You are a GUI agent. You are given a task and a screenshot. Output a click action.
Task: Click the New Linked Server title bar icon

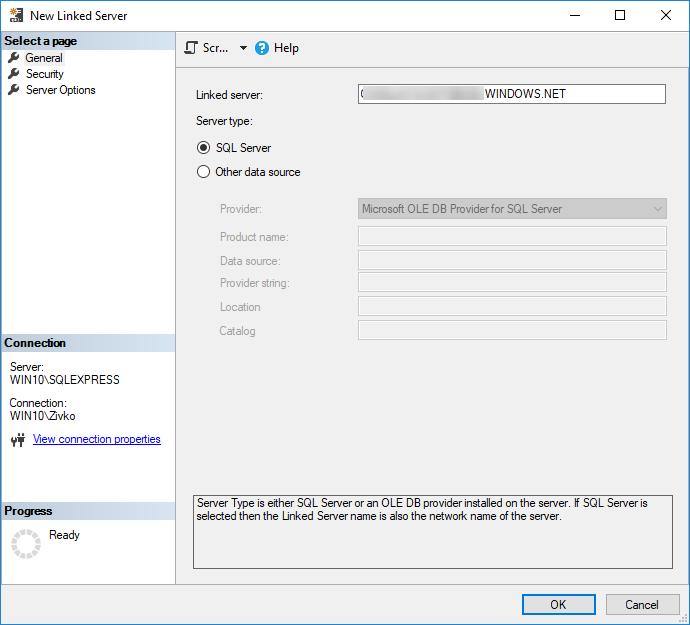[16, 16]
